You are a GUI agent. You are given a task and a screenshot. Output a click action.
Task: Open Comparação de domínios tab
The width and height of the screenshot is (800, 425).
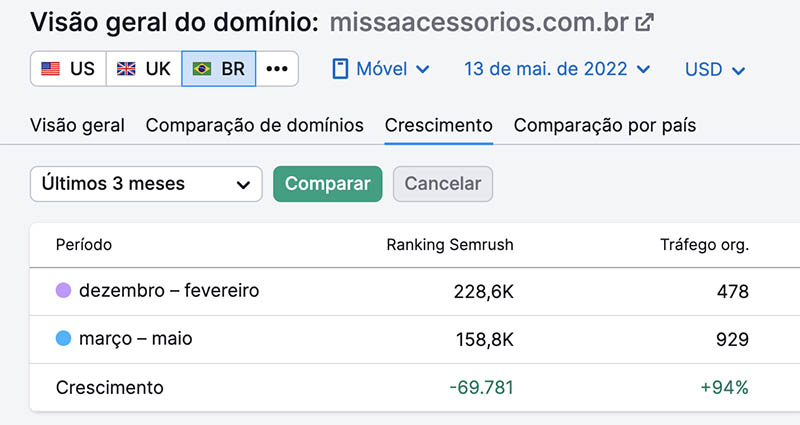click(255, 125)
